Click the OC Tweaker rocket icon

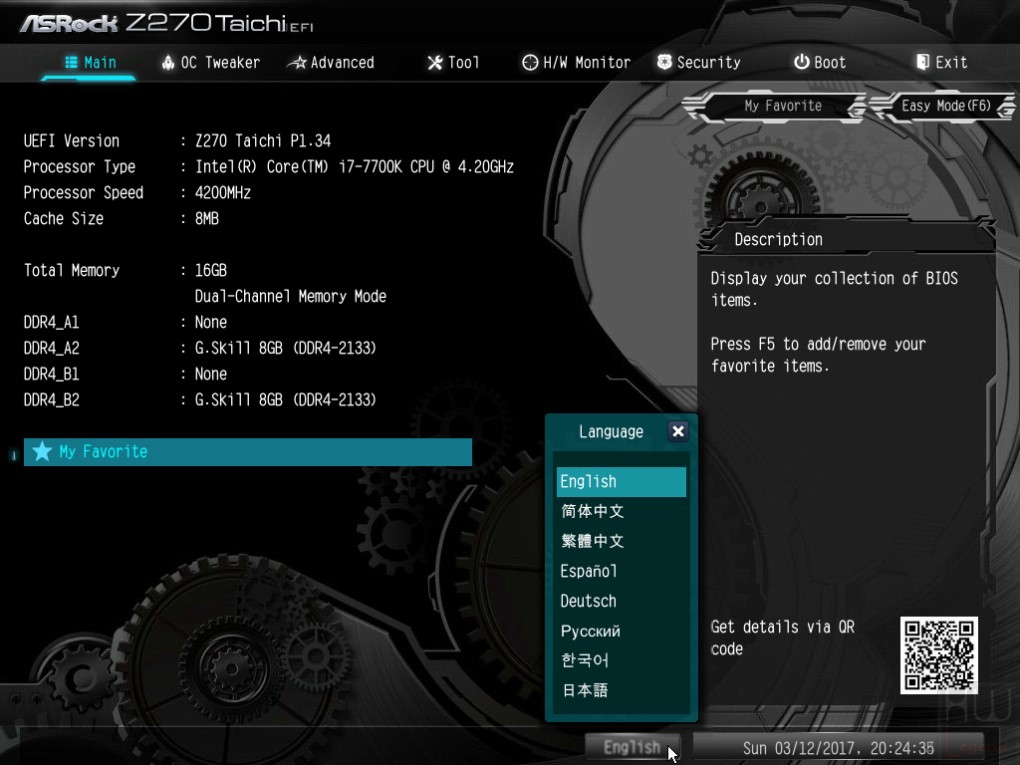pos(168,62)
